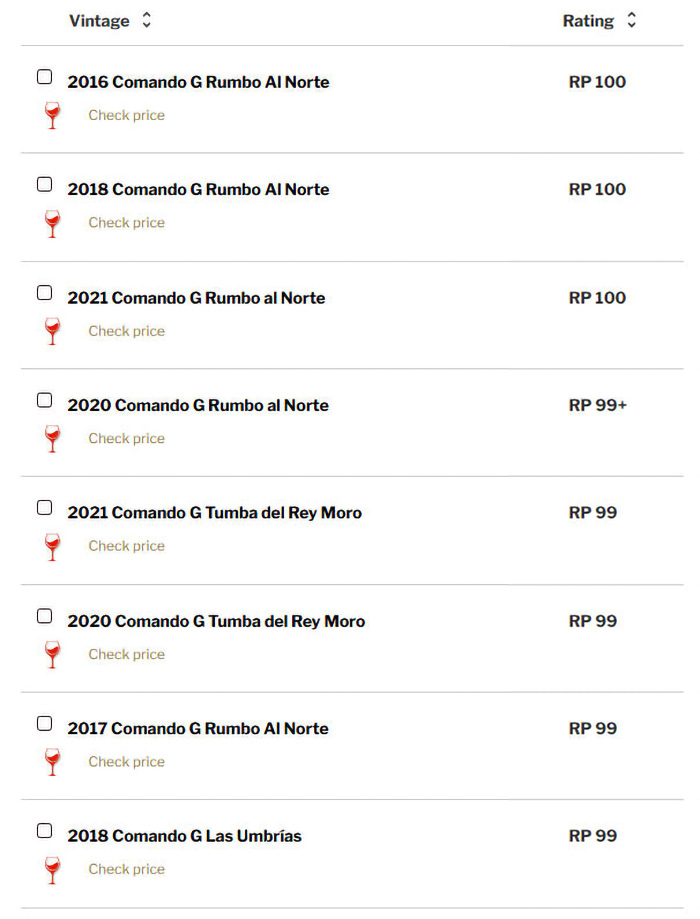700x919 pixels.
Task: Tick checkbox for 2016 Comando G Rumbo Al Norte
Action: pos(44,77)
